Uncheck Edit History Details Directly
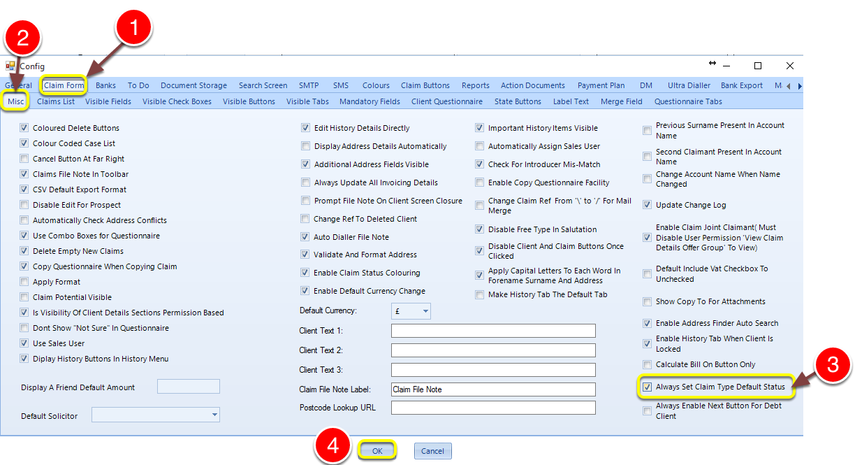Image resolution: width=855 pixels, height=465 pixels. [305, 128]
